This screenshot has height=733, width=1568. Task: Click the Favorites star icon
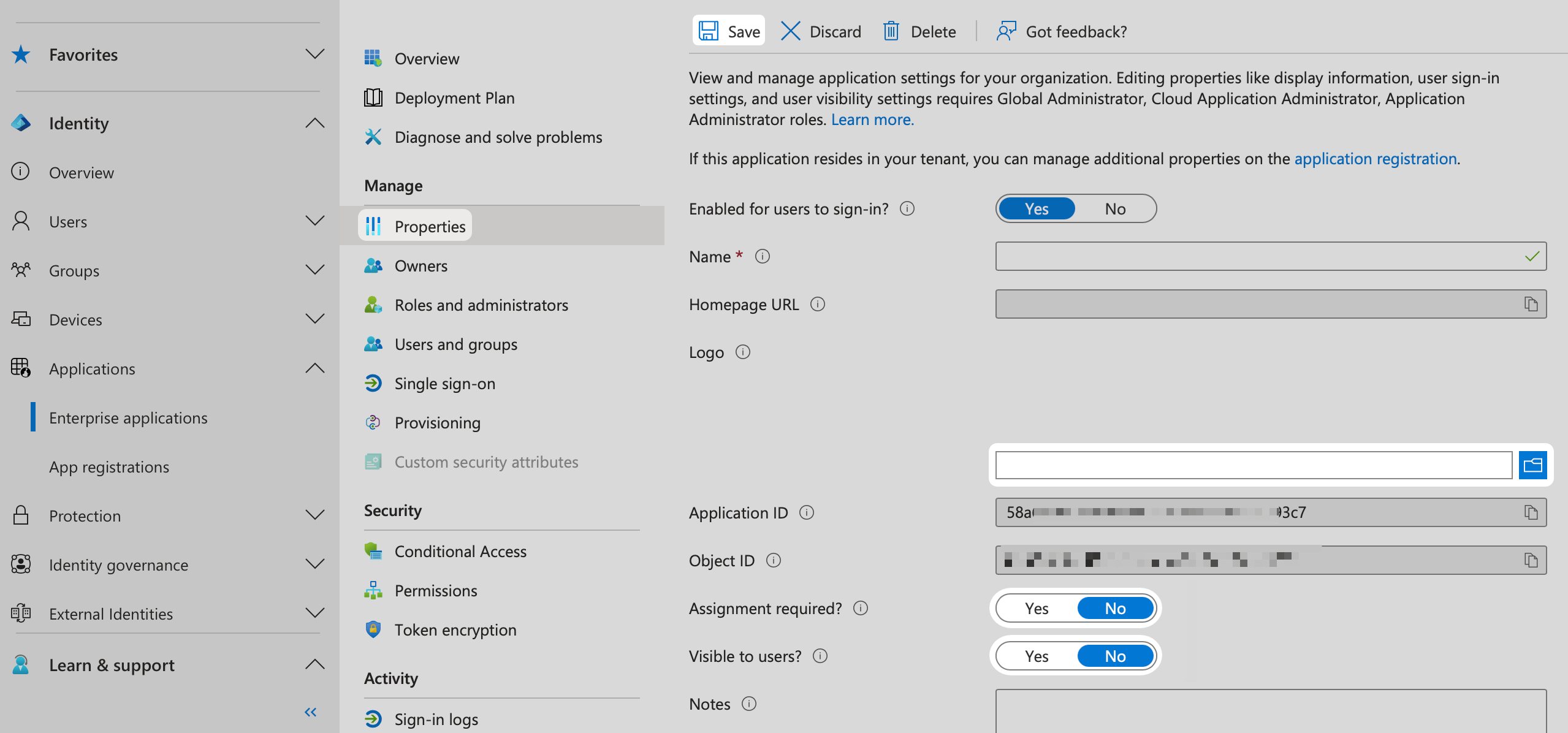pyautogui.click(x=21, y=55)
